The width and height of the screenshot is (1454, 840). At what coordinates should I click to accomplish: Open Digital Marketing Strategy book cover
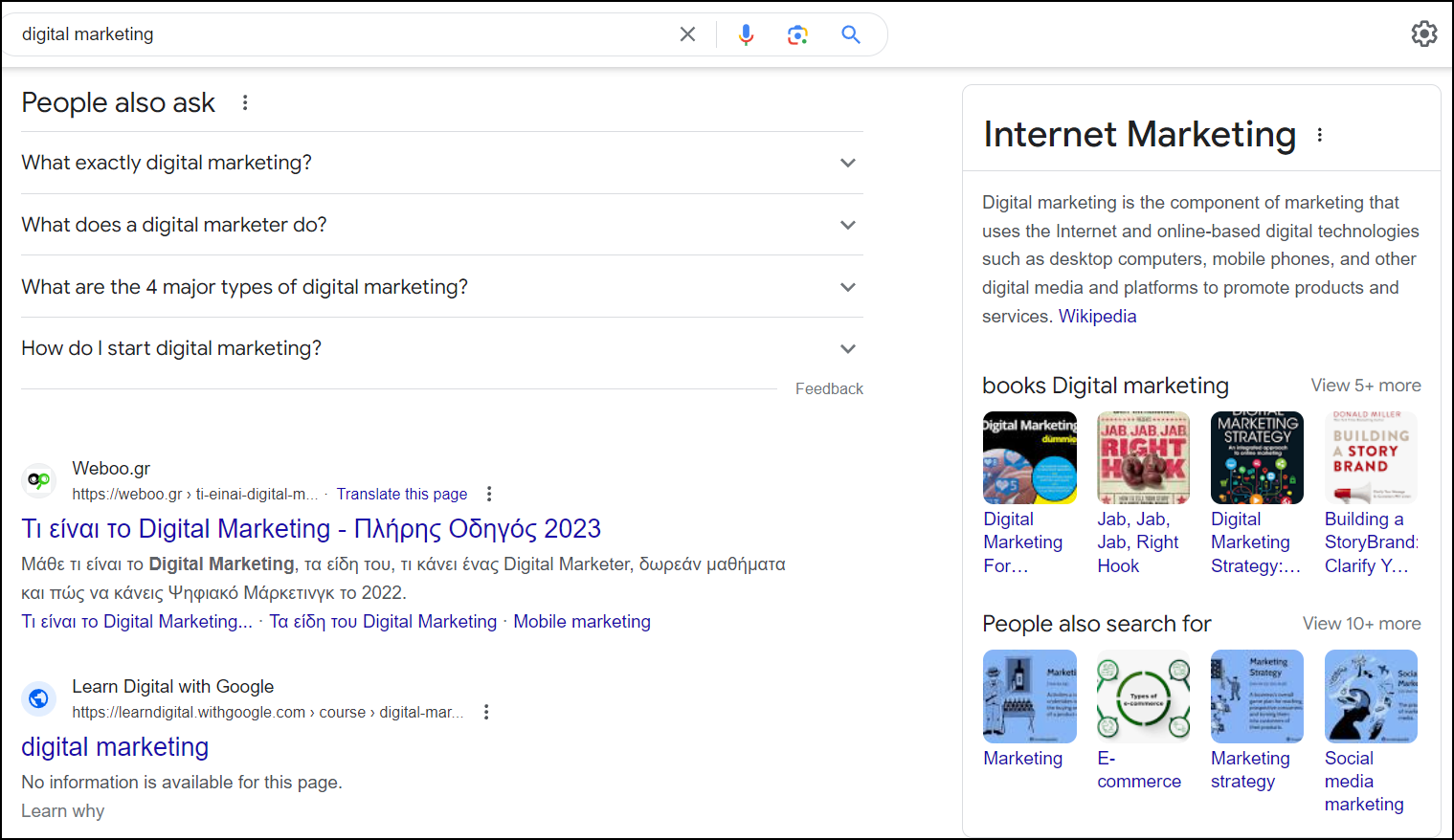coord(1257,457)
